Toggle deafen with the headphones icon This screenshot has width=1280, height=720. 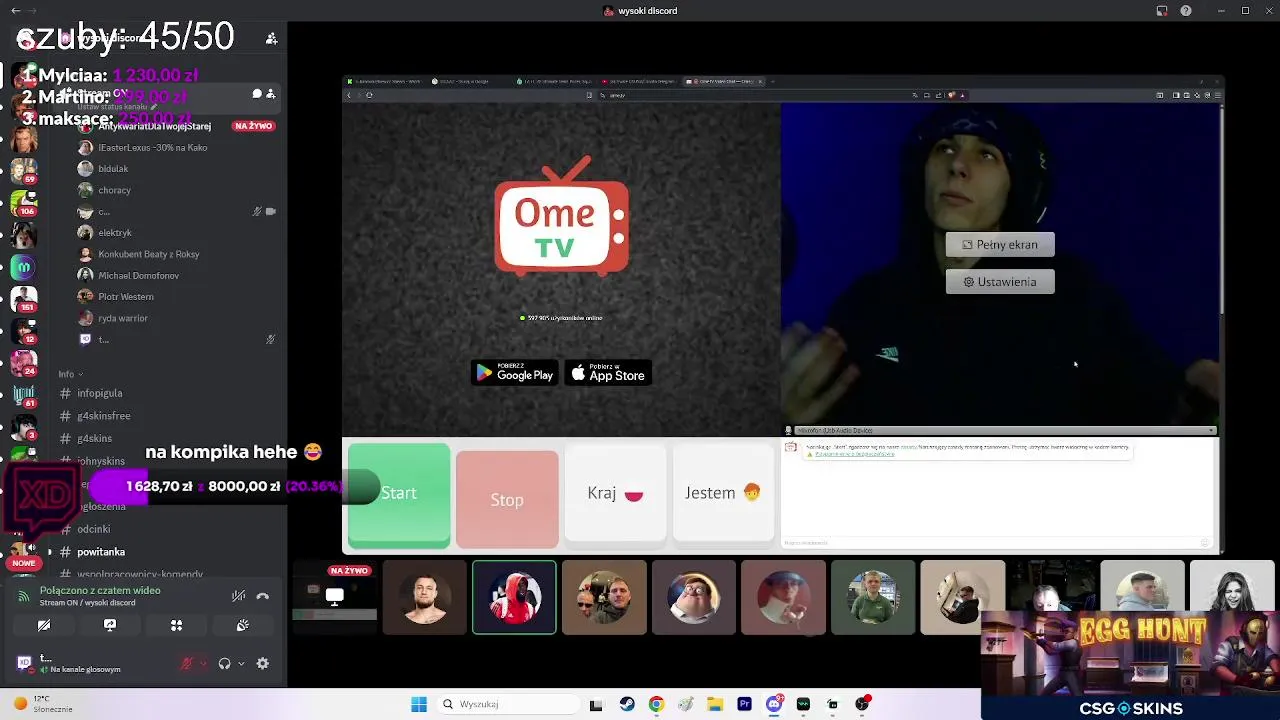tap(225, 663)
